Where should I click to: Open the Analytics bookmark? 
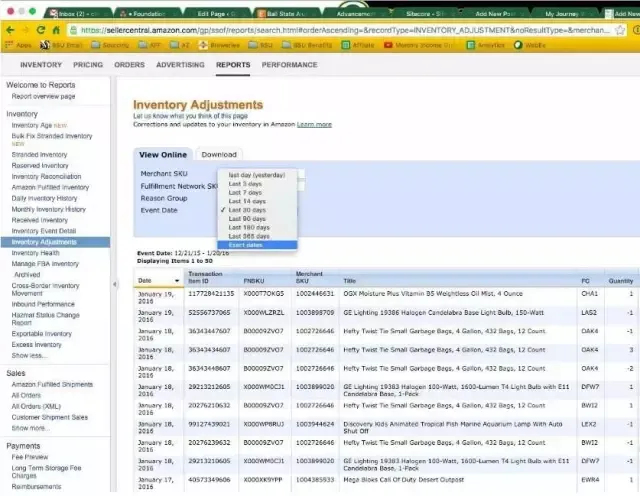(x=485, y=45)
